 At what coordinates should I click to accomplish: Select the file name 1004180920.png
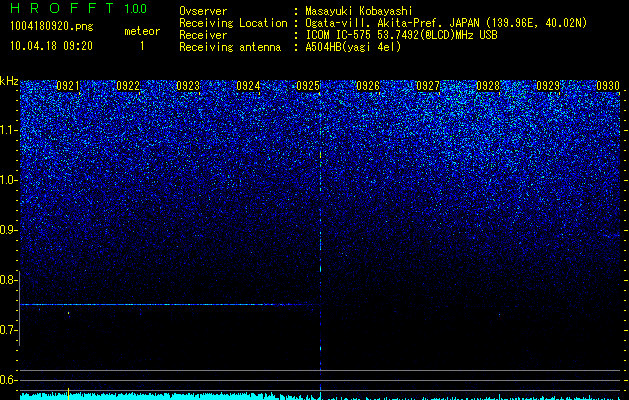pyautogui.click(x=52, y=26)
